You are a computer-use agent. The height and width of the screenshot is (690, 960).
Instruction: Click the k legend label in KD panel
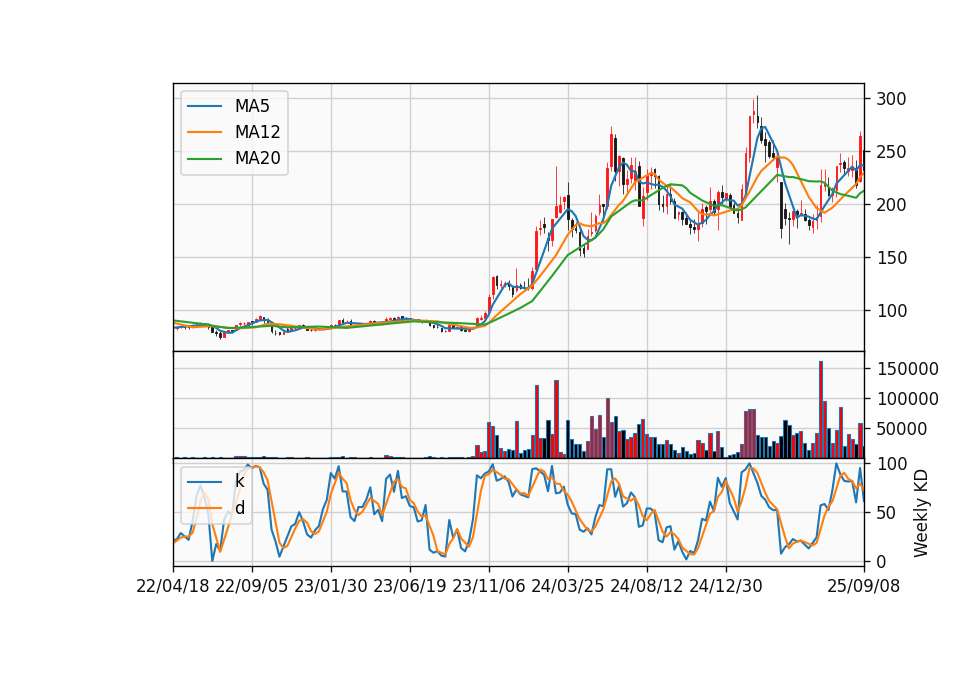pos(239,481)
